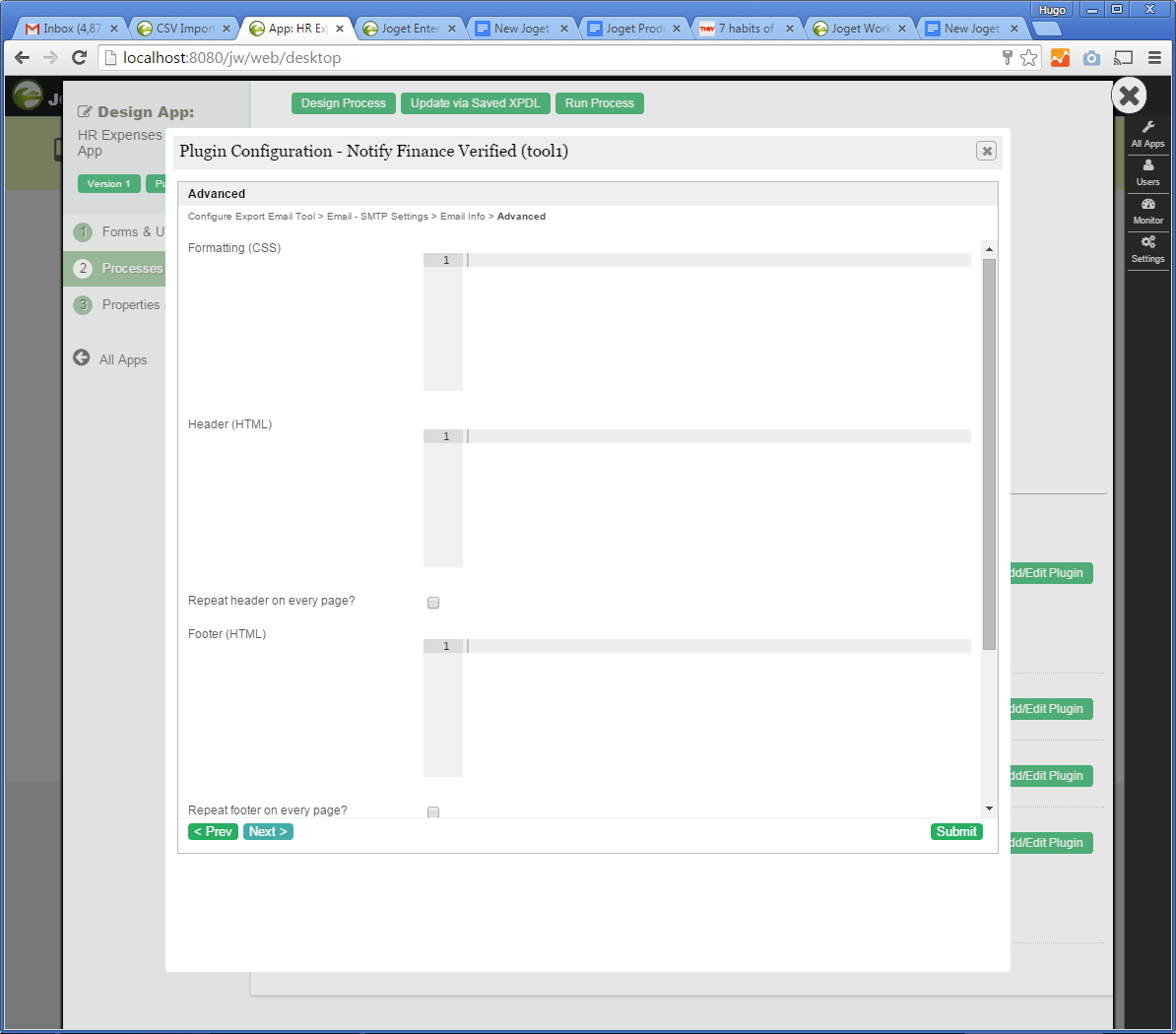1176x1034 pixels.
Task: Open Users icon in right sidebar
Action: point(1147,165)
